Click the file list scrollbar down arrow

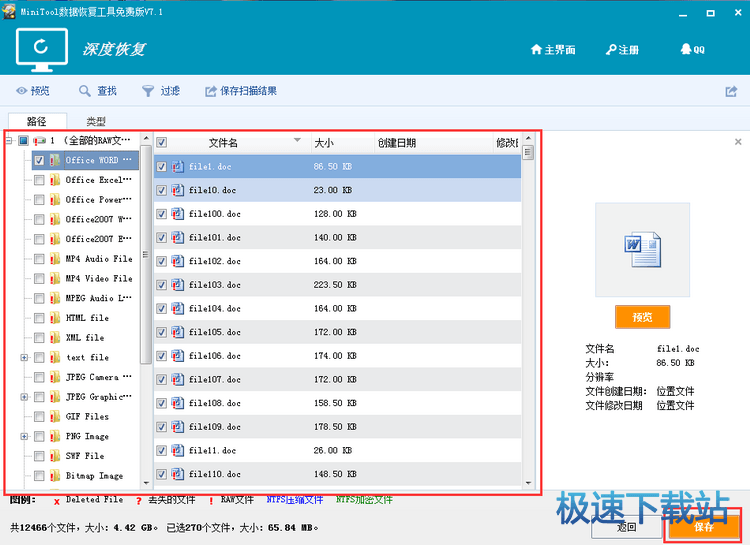click(x=528, y=483)
